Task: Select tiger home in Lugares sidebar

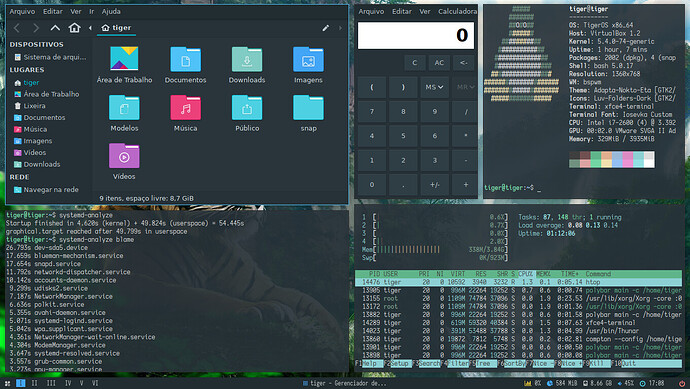Action: coord(26,82)
